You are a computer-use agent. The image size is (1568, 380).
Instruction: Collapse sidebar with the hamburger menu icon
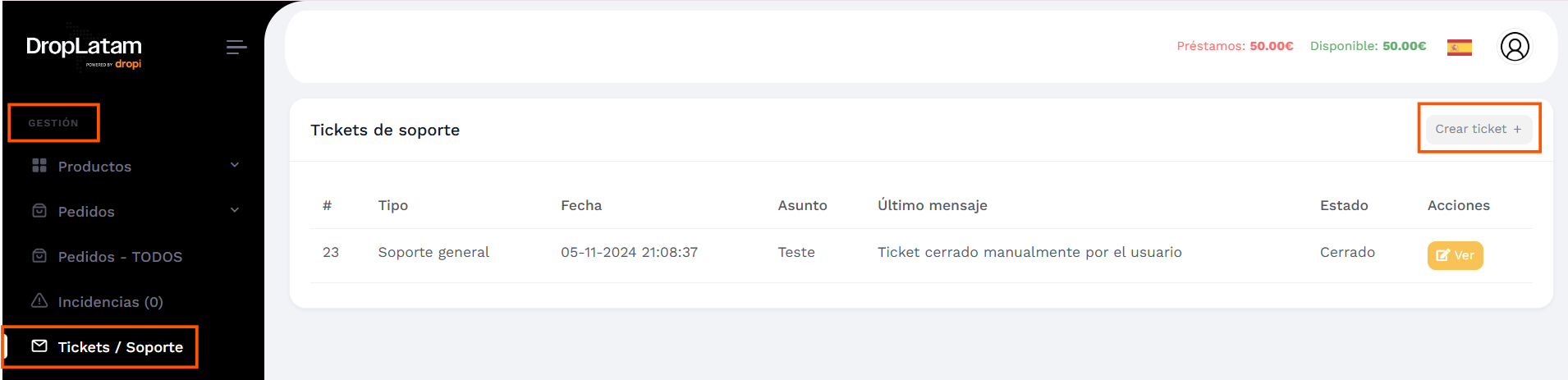click(236, 48)
